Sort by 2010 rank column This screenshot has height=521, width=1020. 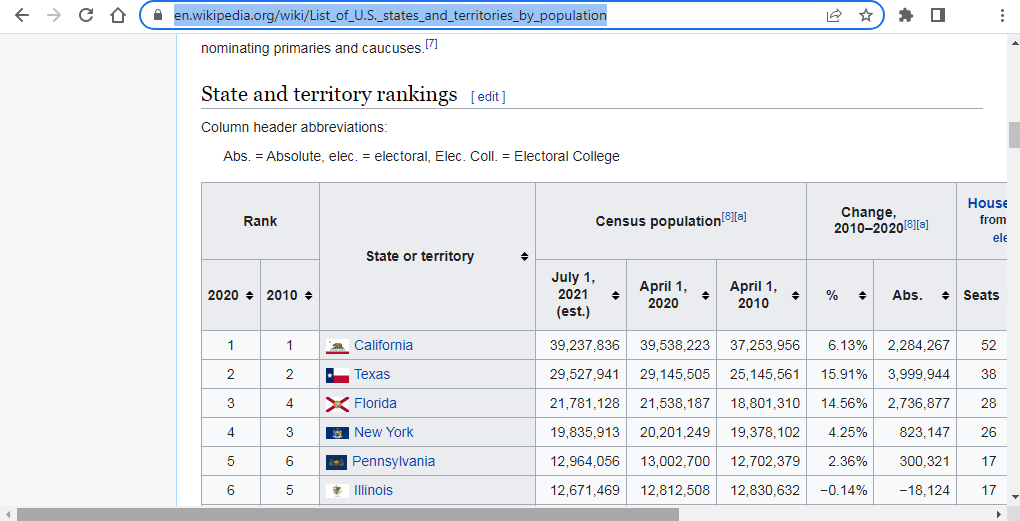point(289,295)
